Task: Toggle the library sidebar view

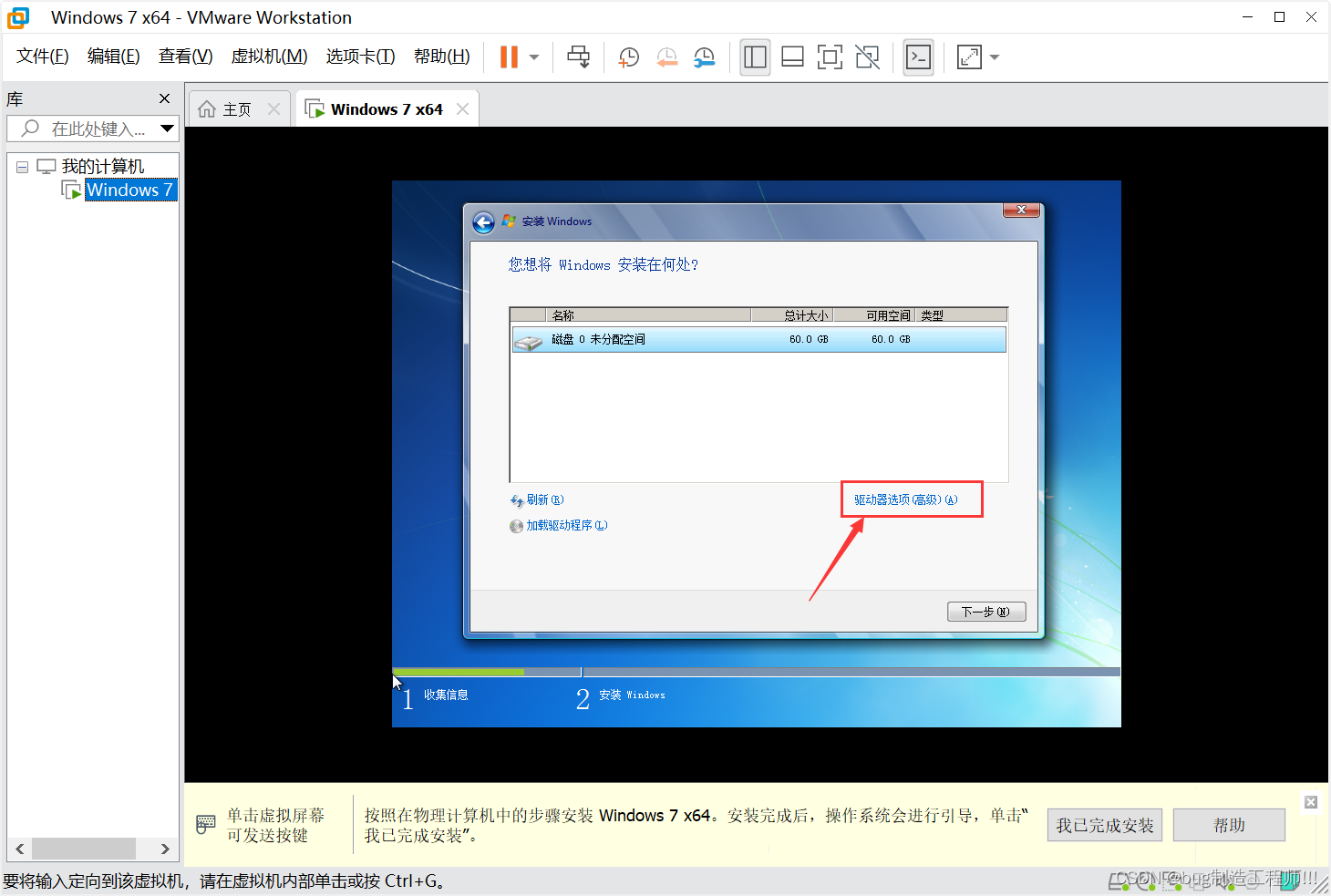Action: point(755,57)
